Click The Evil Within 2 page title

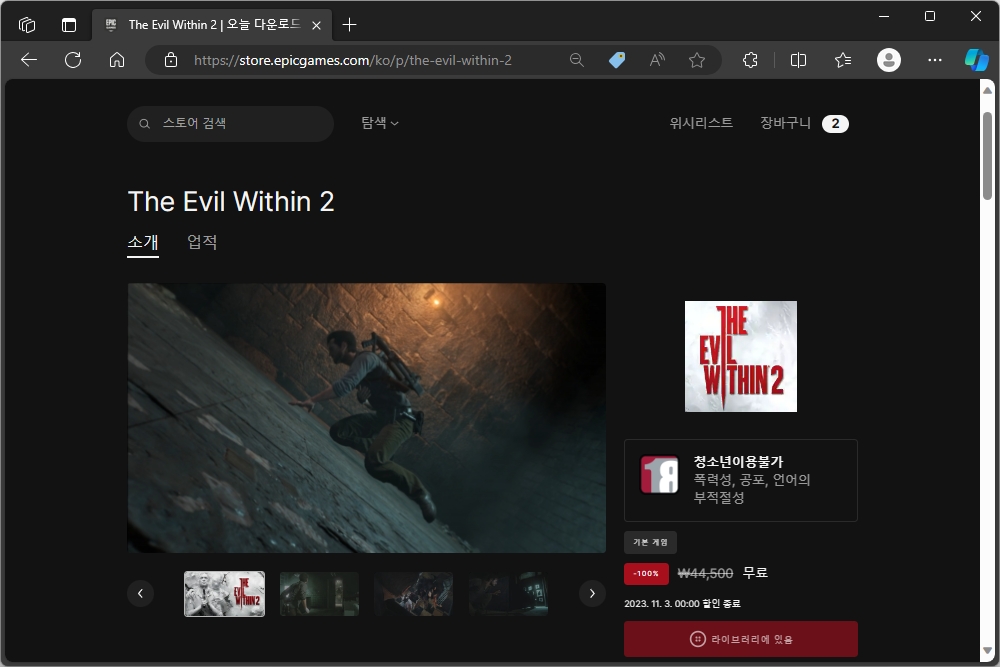tap(231, 202)
